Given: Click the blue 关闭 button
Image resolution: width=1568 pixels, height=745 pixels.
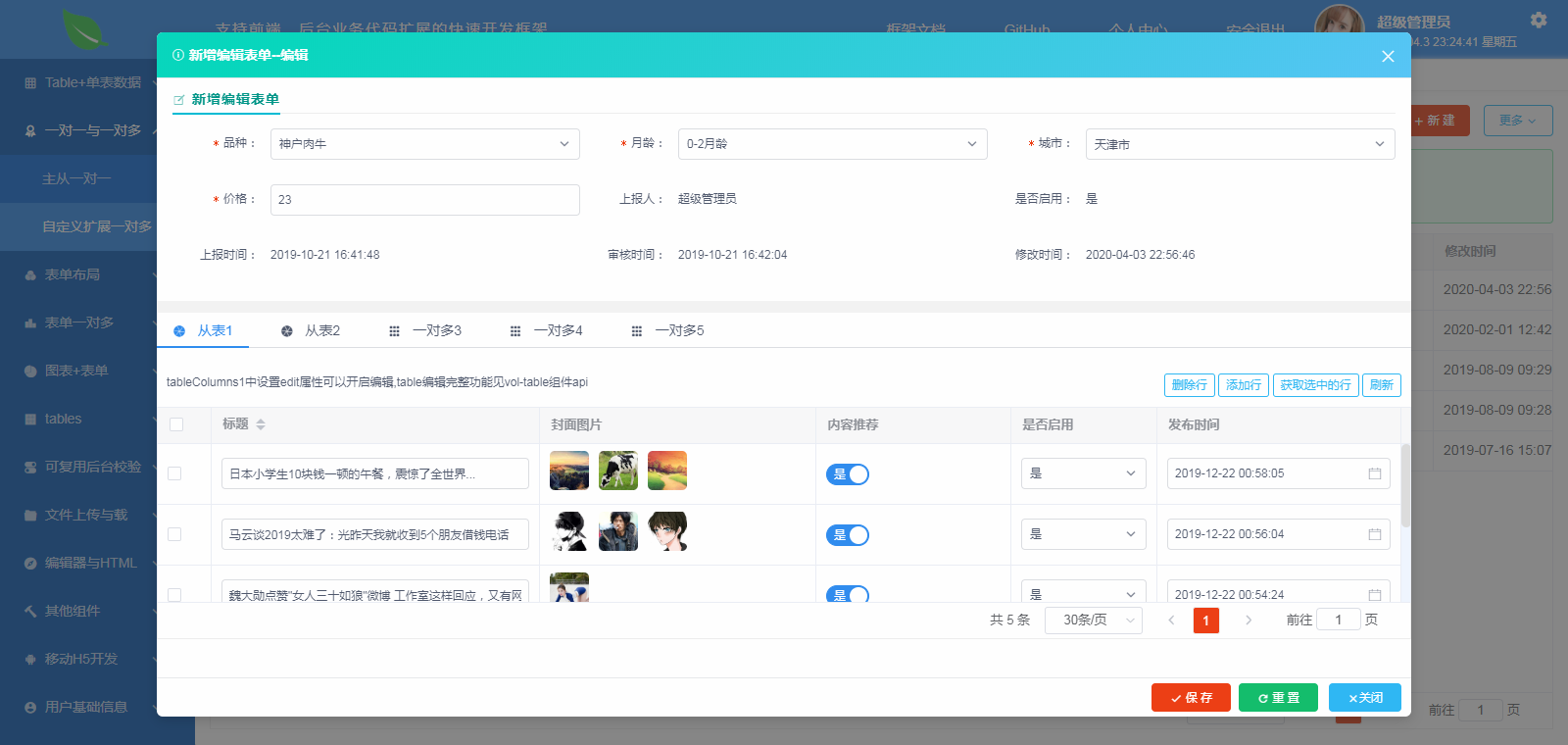Looking at the screenshot, I should click(x=1365, y=698).
